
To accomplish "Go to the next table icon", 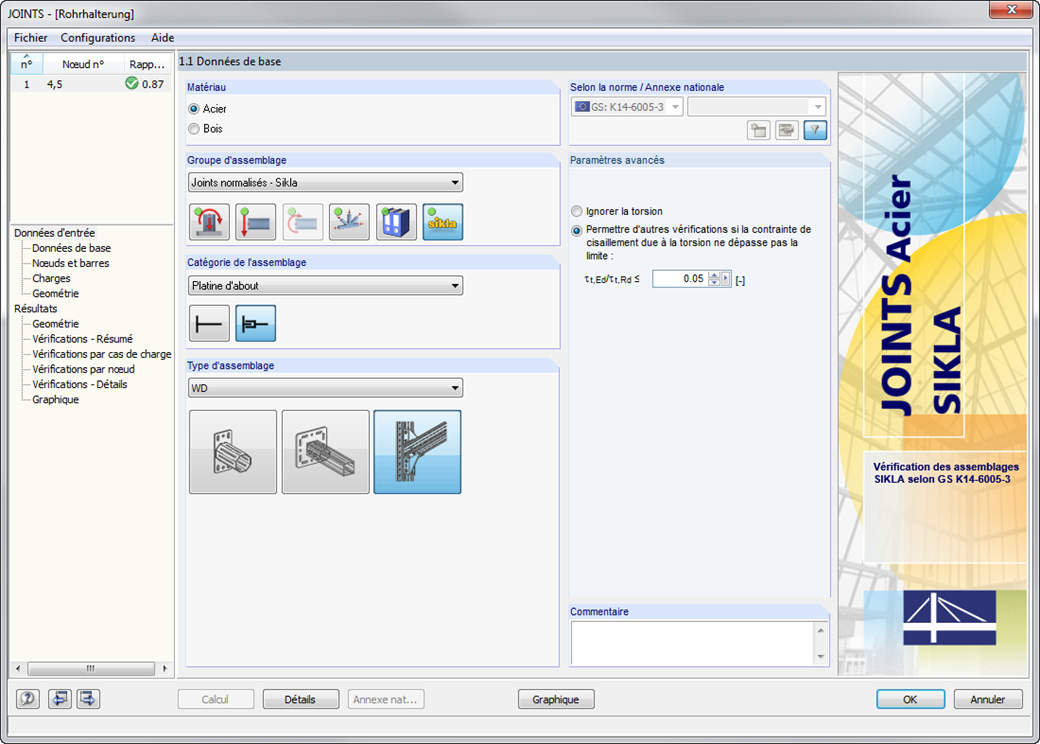I will (x=88, y=698).
